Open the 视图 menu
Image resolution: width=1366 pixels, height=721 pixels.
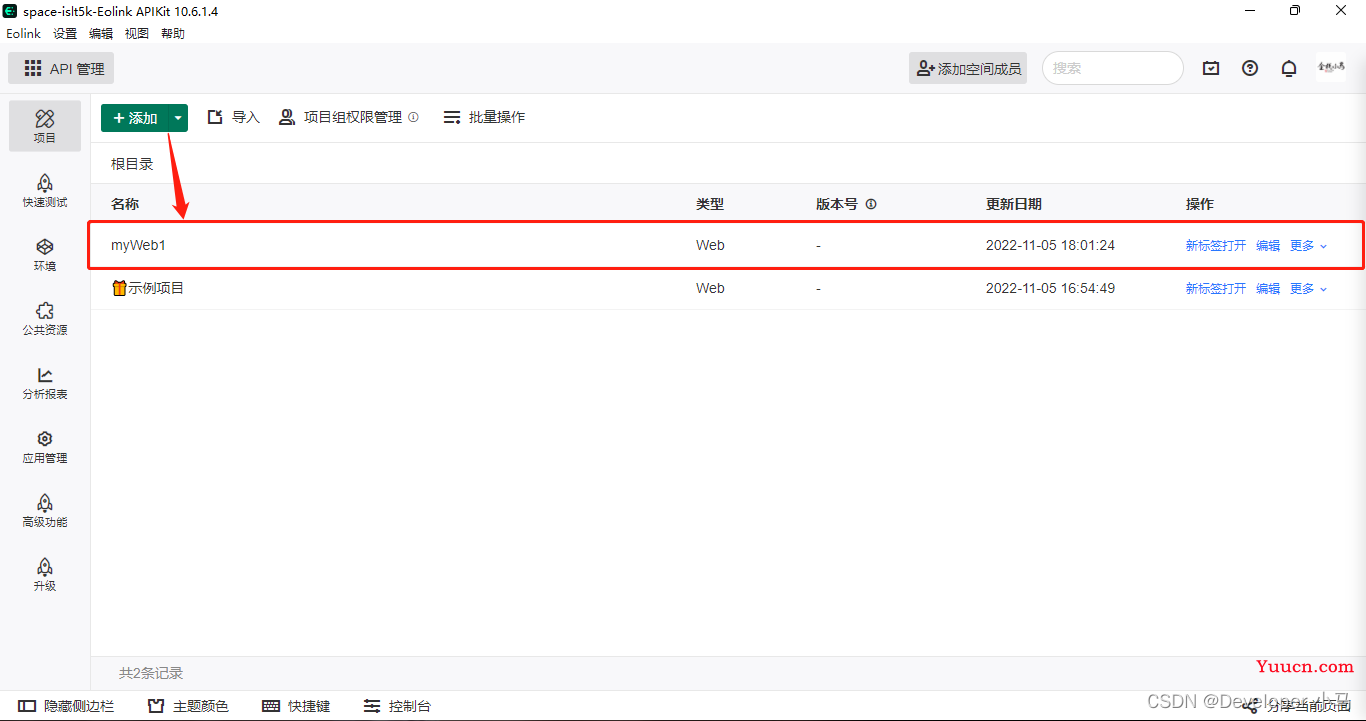(137, 33)
